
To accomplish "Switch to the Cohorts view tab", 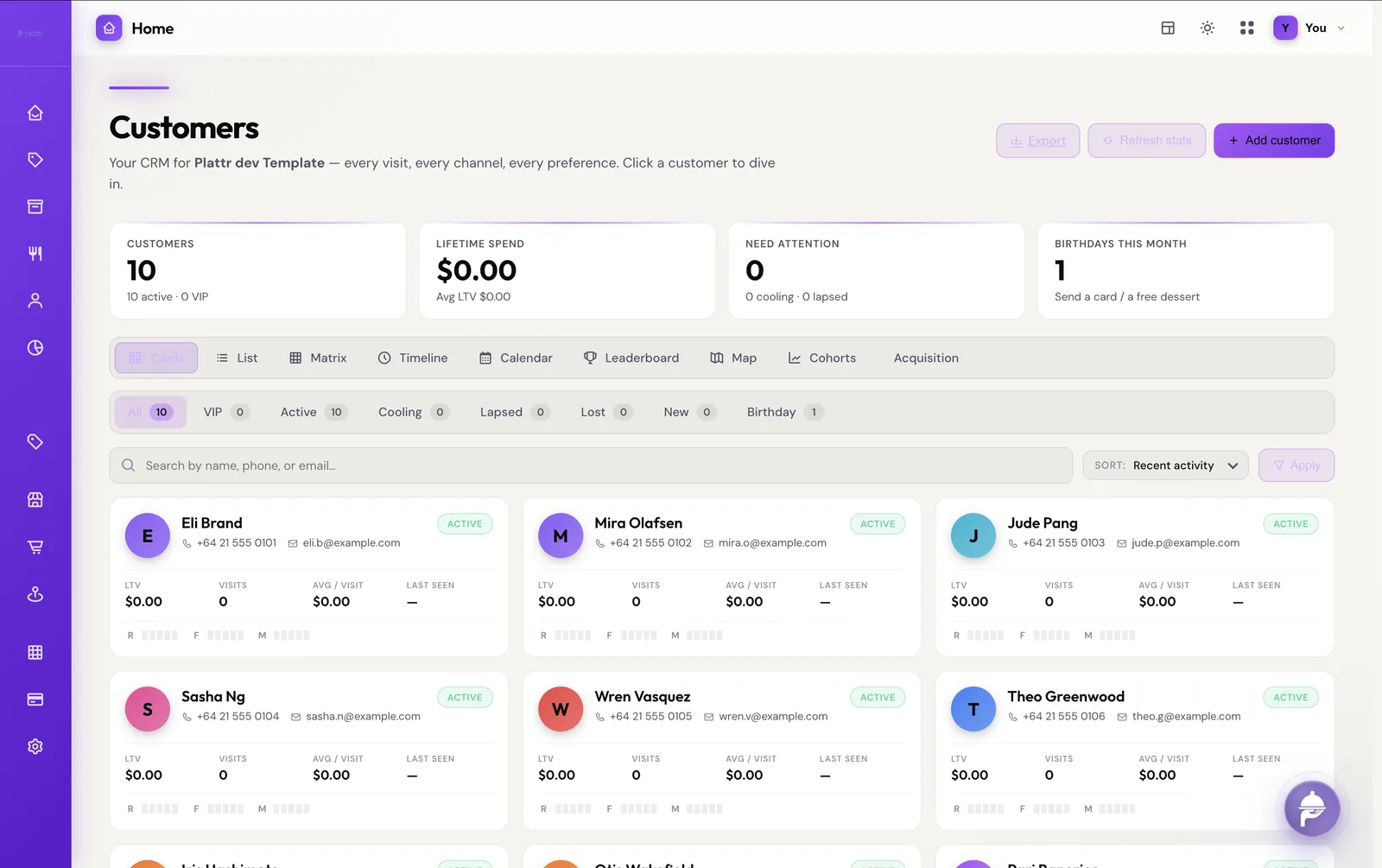I will [x=822, y=358].
